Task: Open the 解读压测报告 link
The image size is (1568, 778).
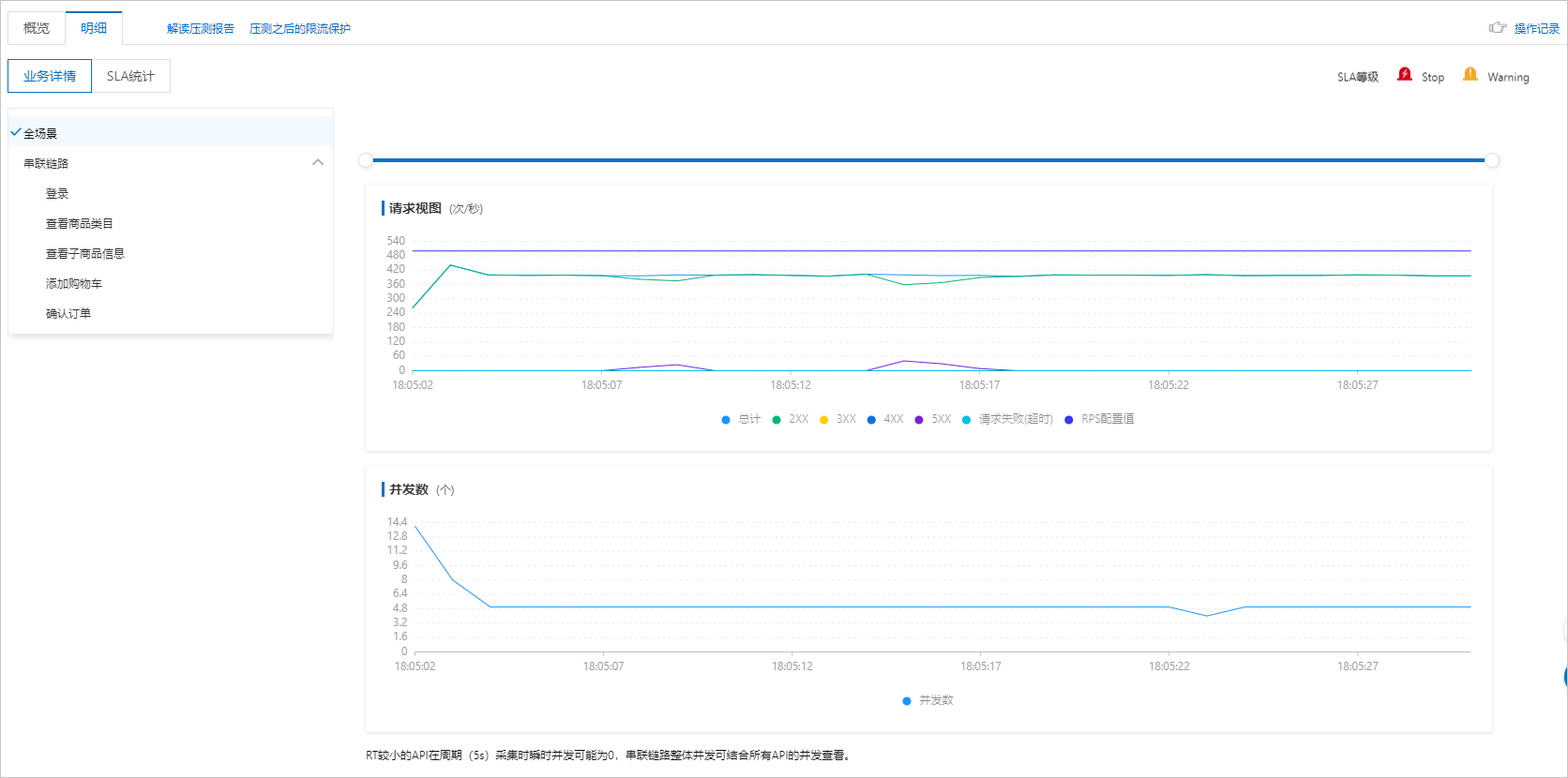Action: coord(201,29)
